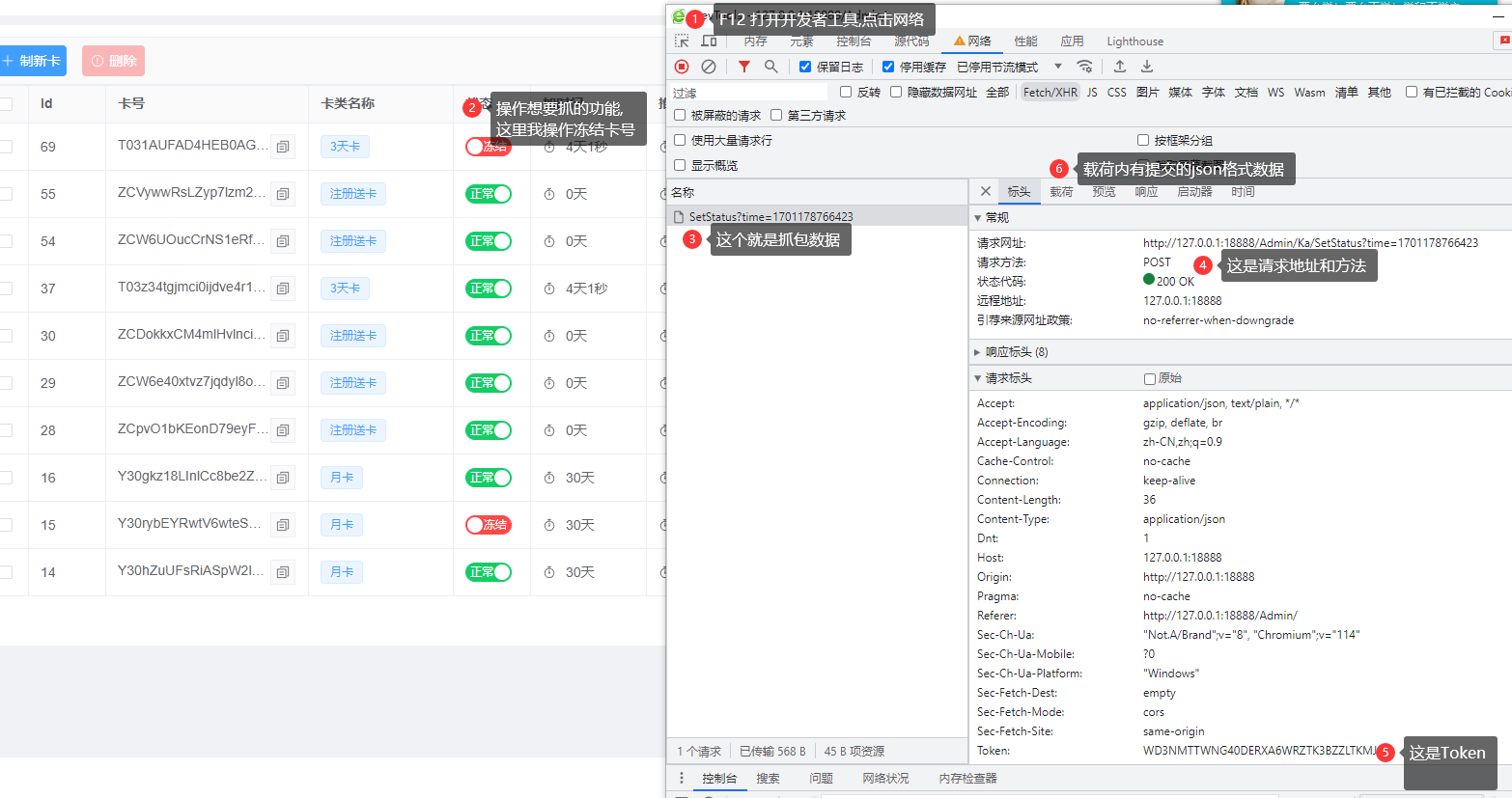
Task: Clear the network log with the clear icon
Action: pyautogui.click(x=709, y=67)
